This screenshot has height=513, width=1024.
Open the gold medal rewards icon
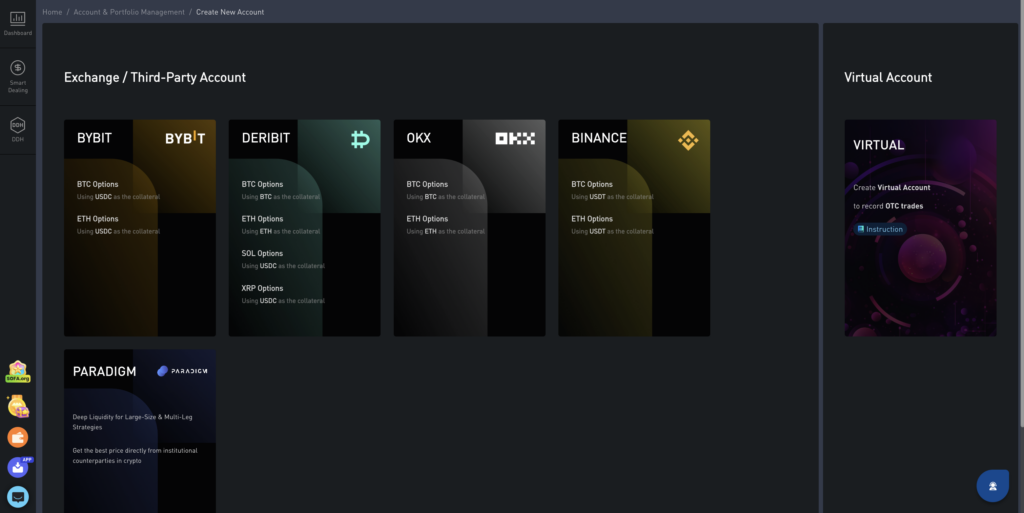[x=18, y=405]
